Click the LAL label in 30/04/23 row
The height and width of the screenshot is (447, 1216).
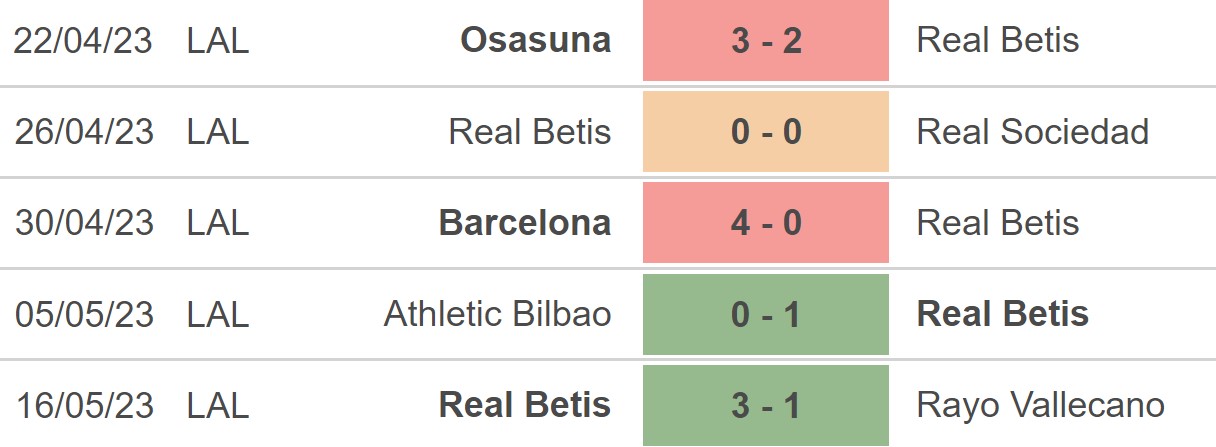(x=217, y=223)
